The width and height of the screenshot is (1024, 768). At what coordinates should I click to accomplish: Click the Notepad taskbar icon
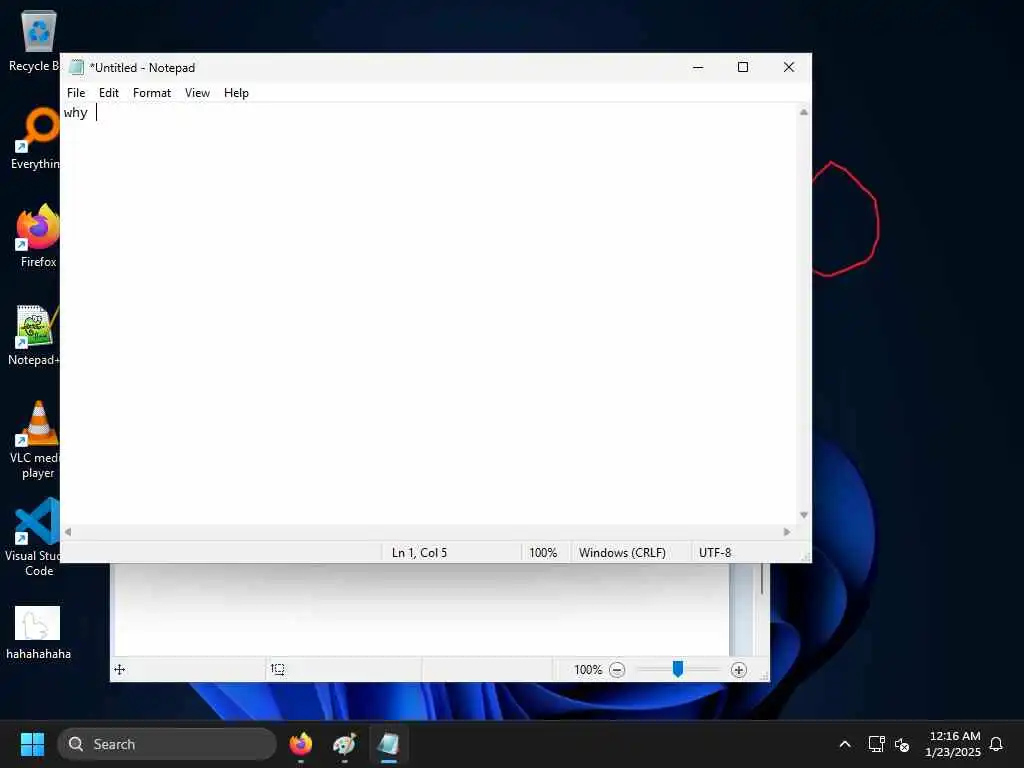tap(388, 744)
